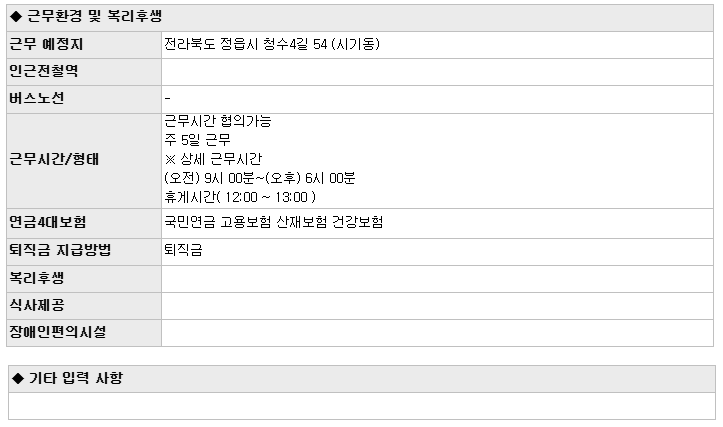This screenshot has width=723, height=427.
Task: Select the 연금4대보험 label cell
Action: coord(84,223)
